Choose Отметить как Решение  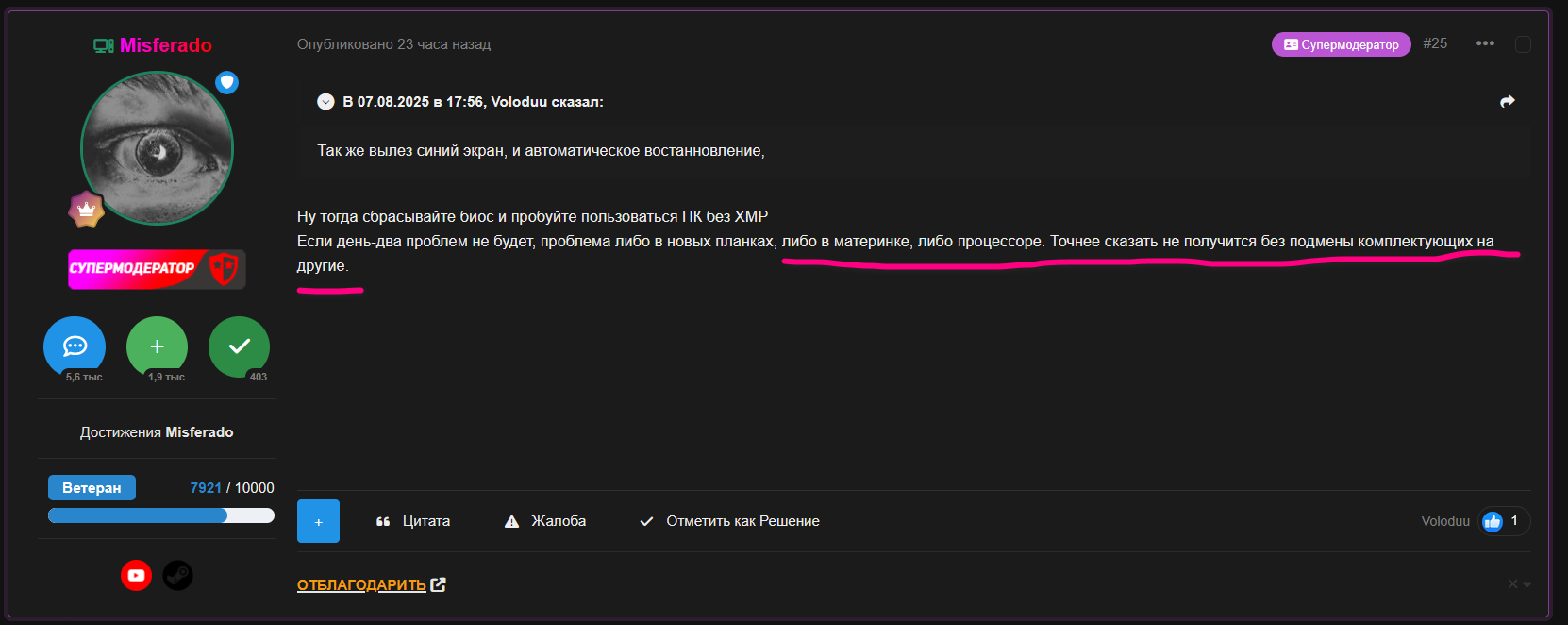(729, 521)
